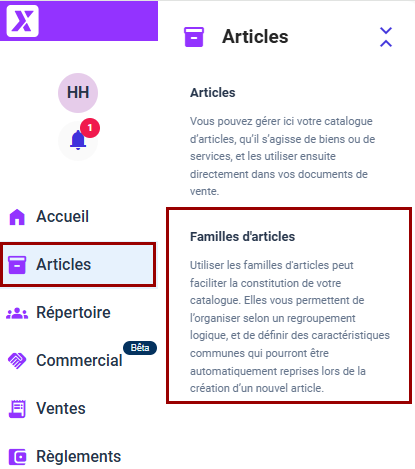Click the X logo in purple header

click(x=22, y=21)
